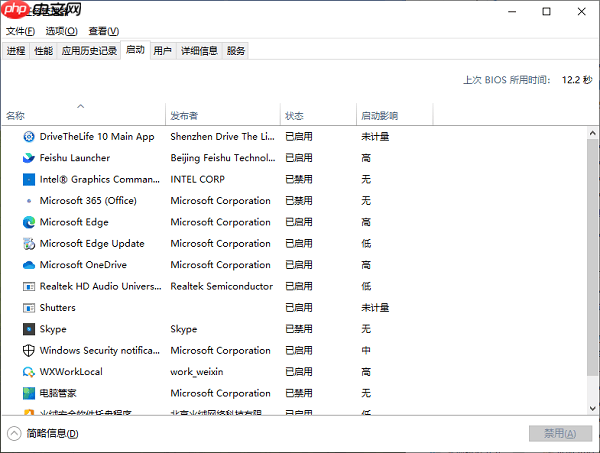The image size is (600, 453).
Task: Click the scrollbar down arrow
Action: [592, 408]
